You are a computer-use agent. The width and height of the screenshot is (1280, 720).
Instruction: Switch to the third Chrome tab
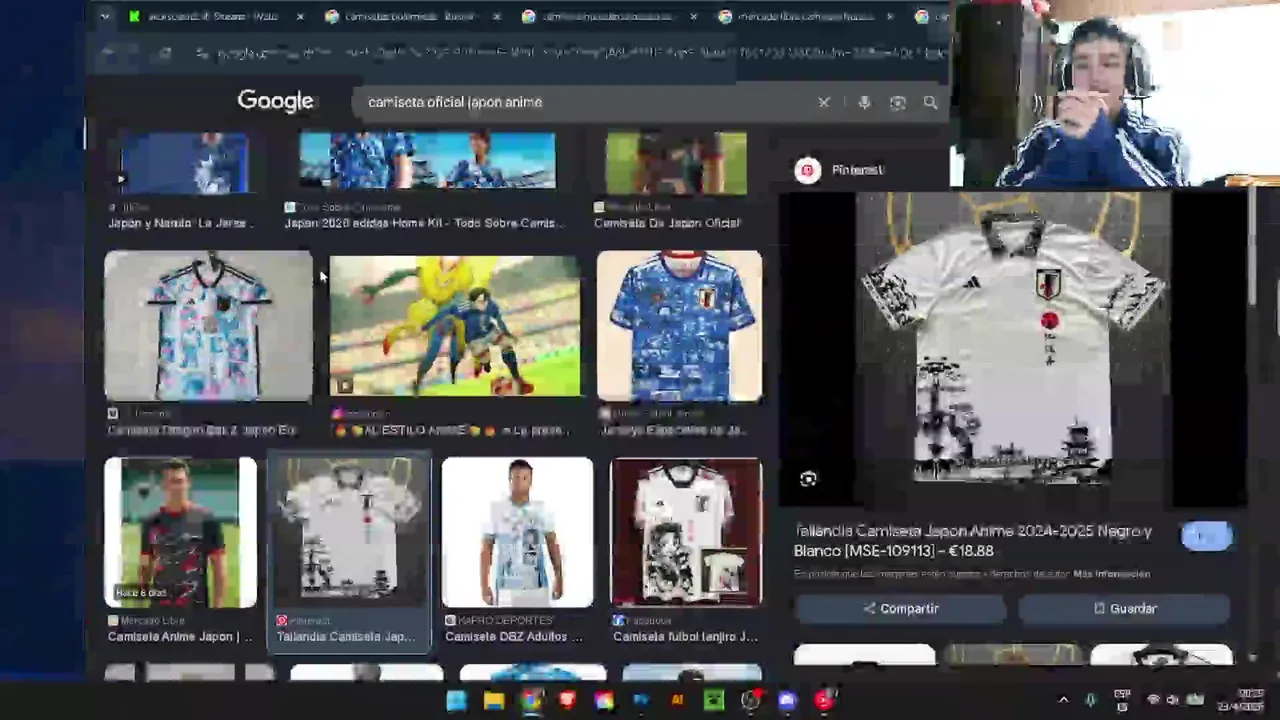point(608,16)
